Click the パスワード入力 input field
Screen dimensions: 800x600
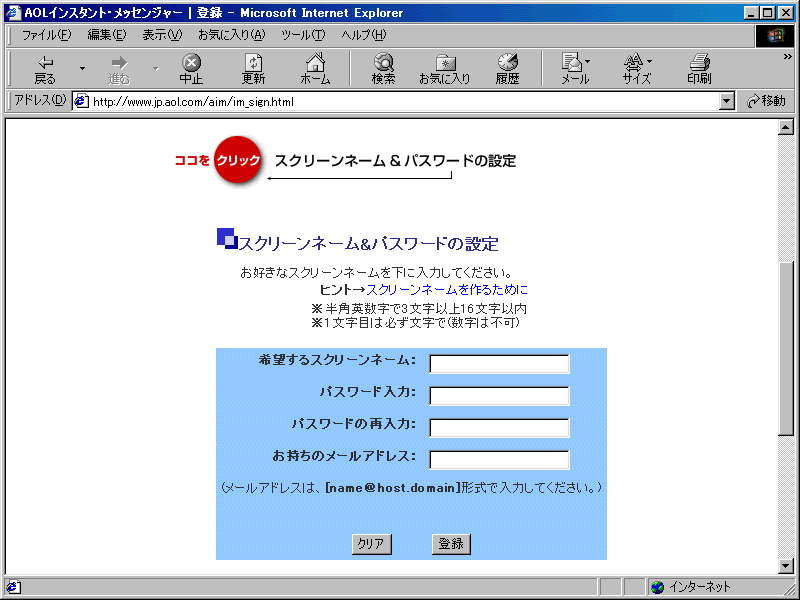click(x=499, y=396)
